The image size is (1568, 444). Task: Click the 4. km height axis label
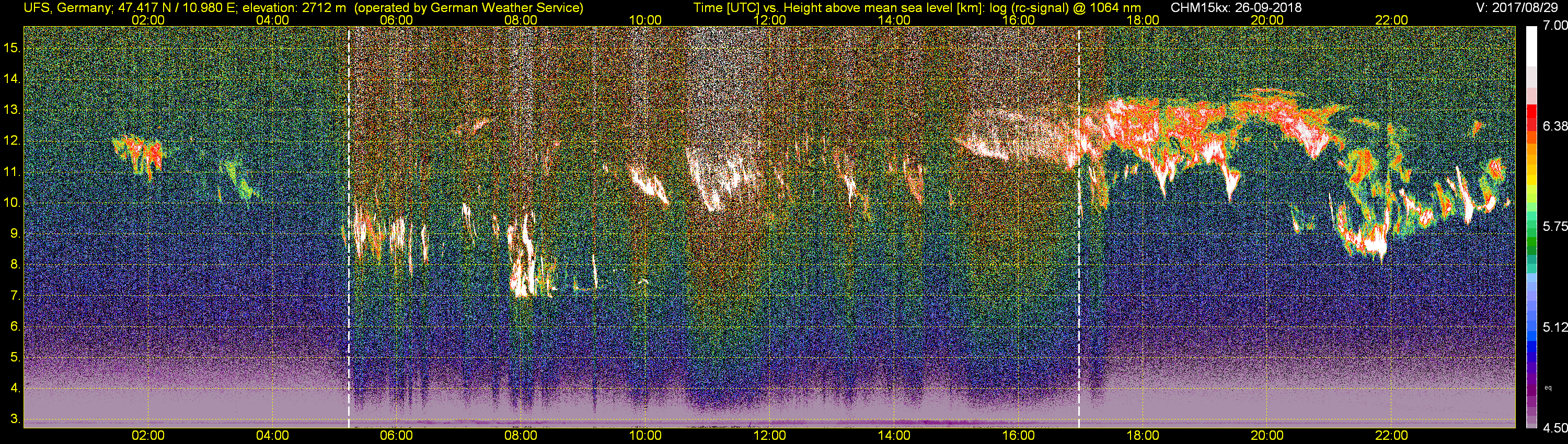15,388
